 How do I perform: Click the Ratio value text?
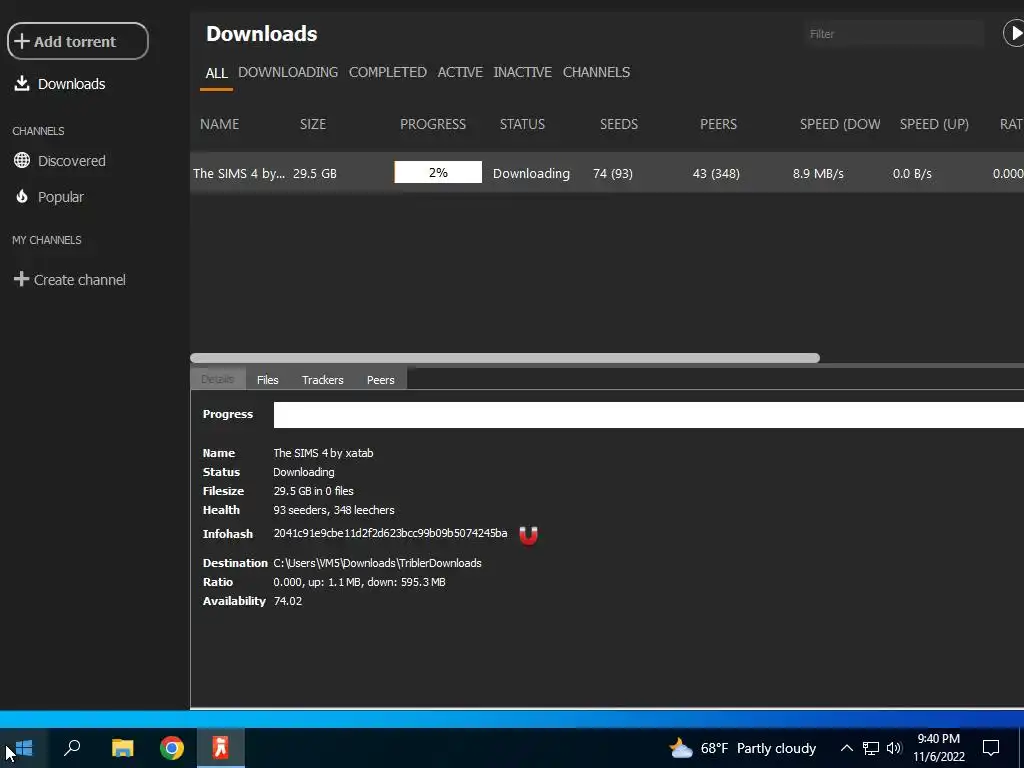359,582
